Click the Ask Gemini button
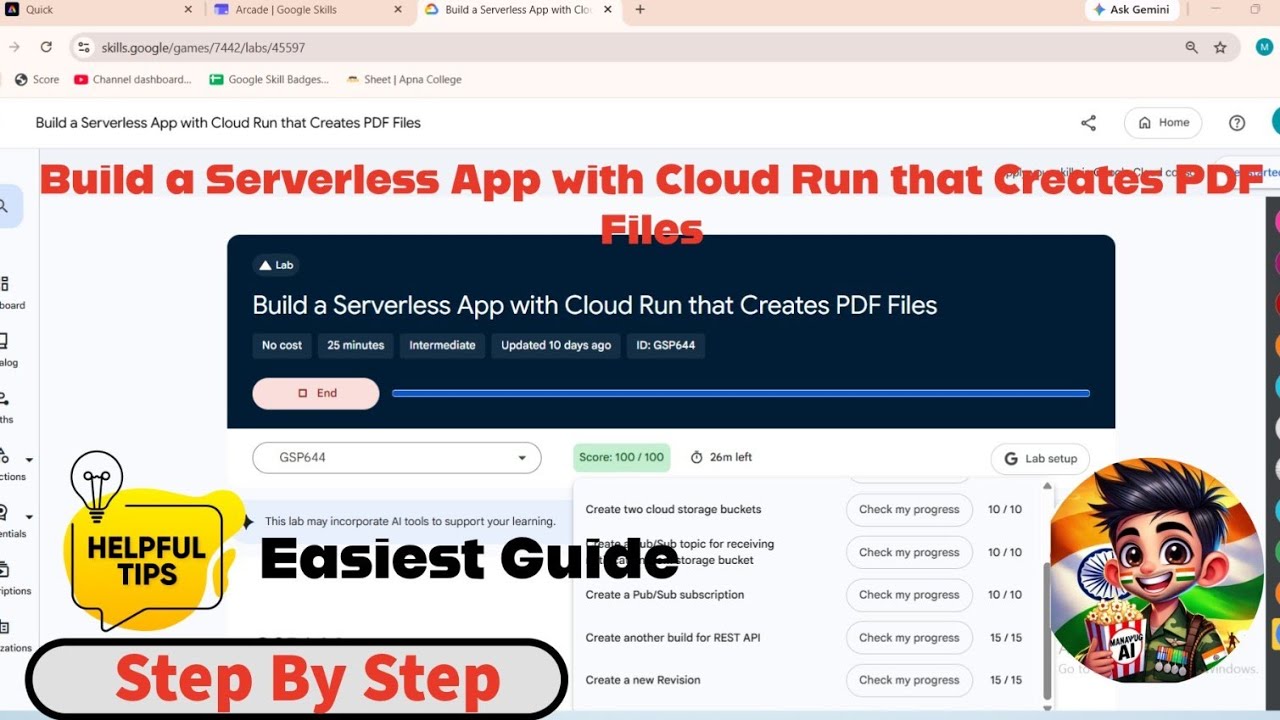1280x720 pixels. click(1133, 10)
